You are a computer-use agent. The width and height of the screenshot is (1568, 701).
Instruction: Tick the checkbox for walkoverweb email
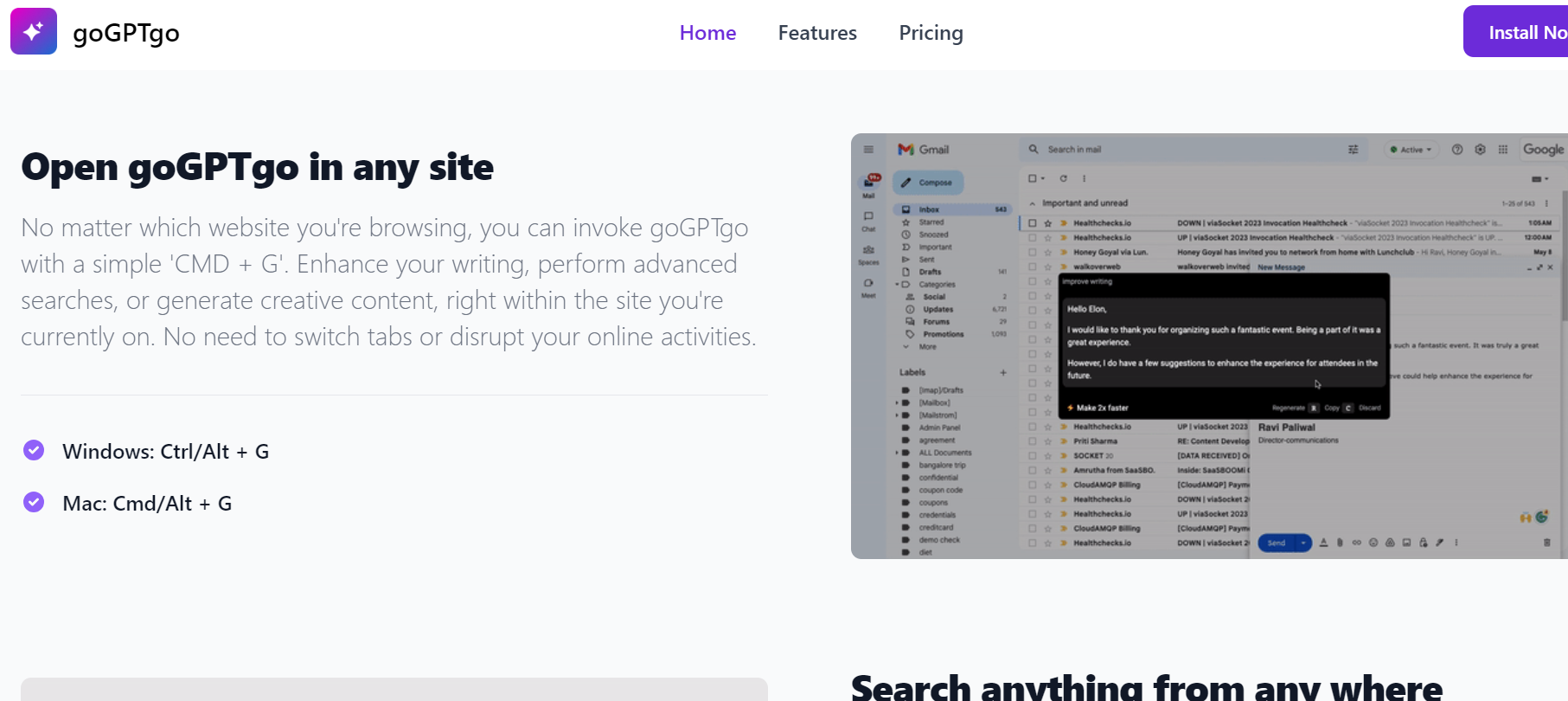[x=1033, y=267]
